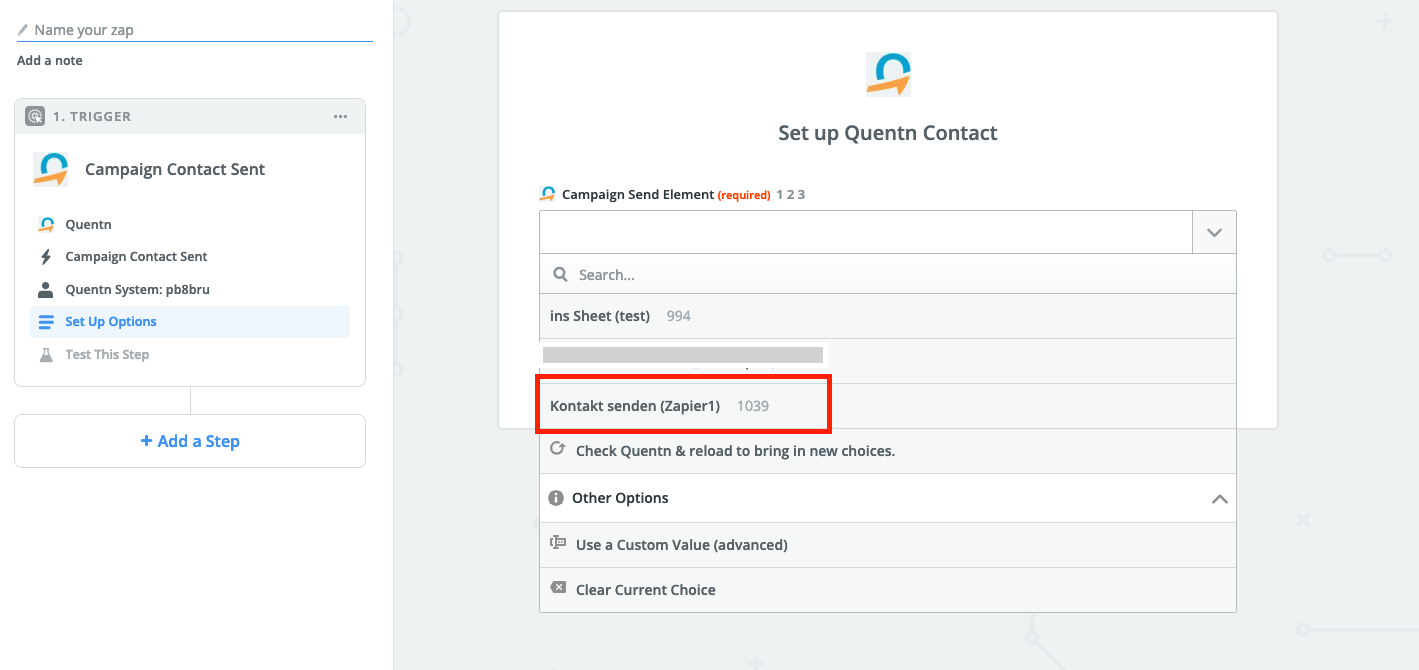The height and width of the screenshot is (670, 1419).
Task: Select the ins Sheet (test) option
Action: (598, 315)
